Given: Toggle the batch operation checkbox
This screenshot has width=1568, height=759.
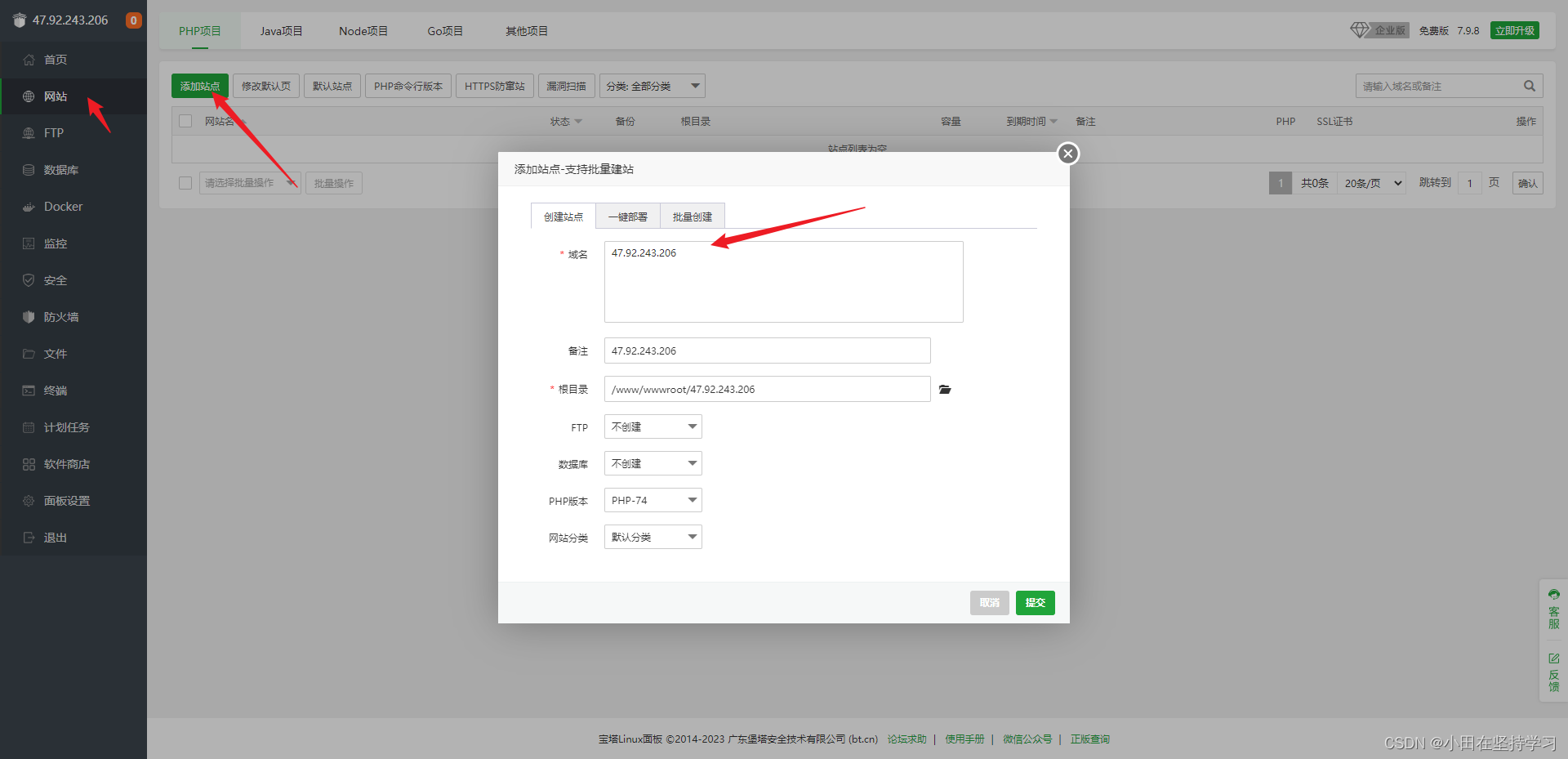Looking at the screenshot, I should point(185,183).
